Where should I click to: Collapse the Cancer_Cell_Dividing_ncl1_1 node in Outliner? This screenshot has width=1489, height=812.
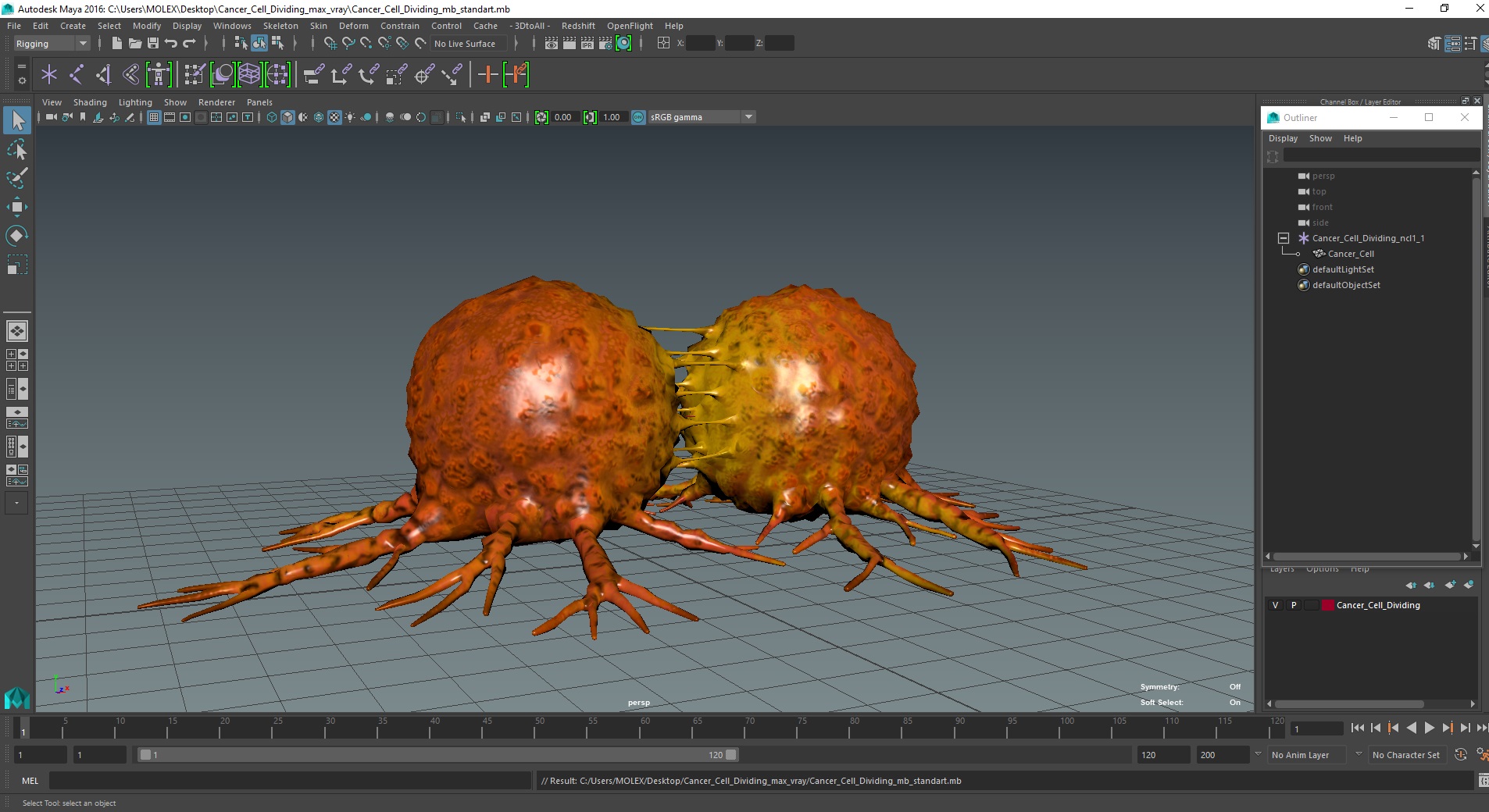click(1284, 238)
